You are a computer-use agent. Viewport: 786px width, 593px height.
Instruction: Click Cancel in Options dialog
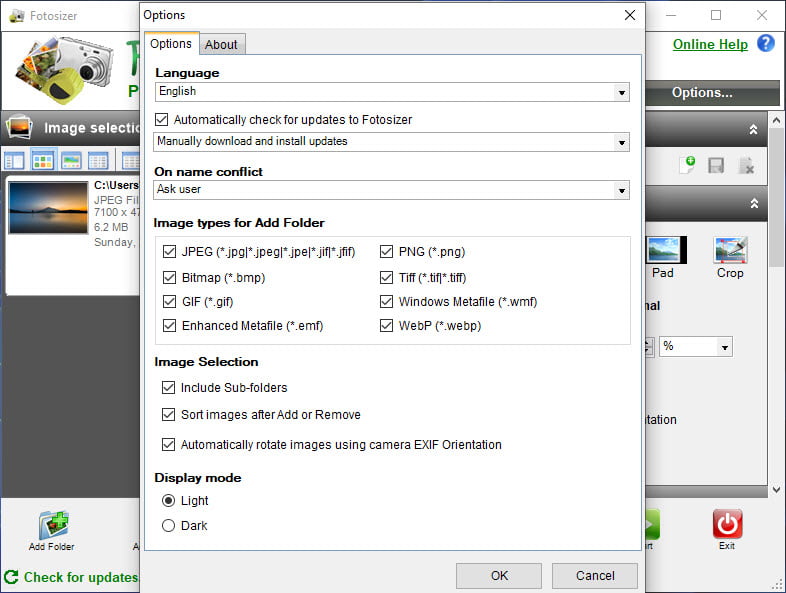pos(595,575)
